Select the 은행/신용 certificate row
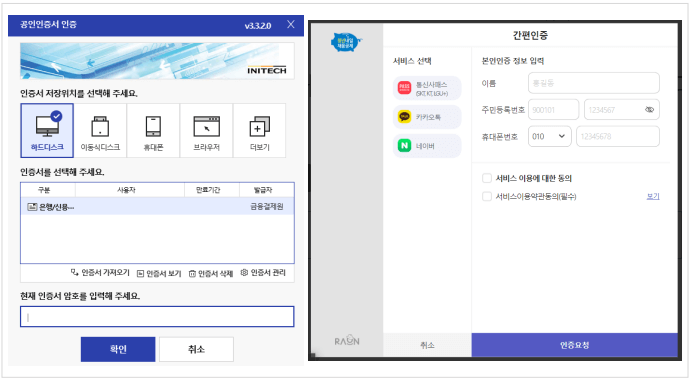The width and height of the screenshot is (692, 378). click(x=157, y=206)
